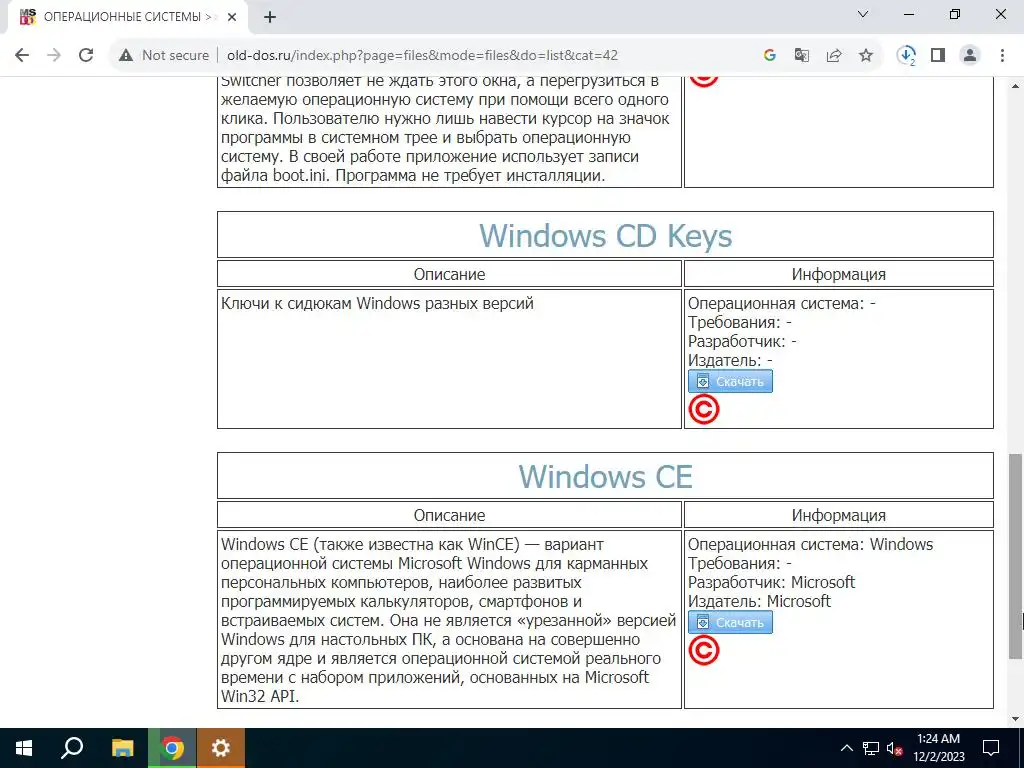Click the text Операционная система: Windows

[810, 544]
